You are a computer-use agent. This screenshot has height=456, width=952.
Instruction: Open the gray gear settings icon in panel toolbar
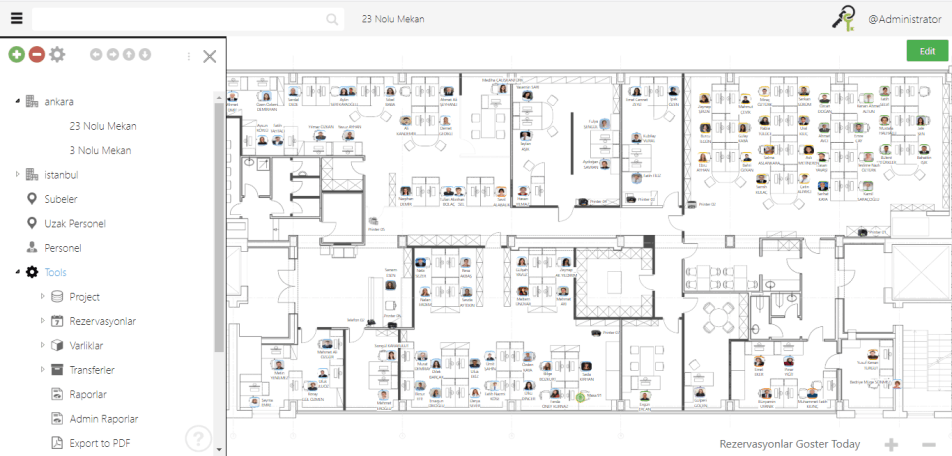pos(57,55)
